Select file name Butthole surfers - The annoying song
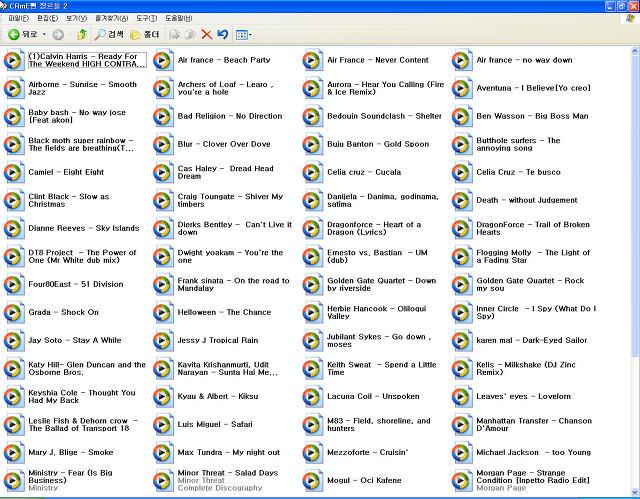640x499 pixels. (x=518, y=144)
